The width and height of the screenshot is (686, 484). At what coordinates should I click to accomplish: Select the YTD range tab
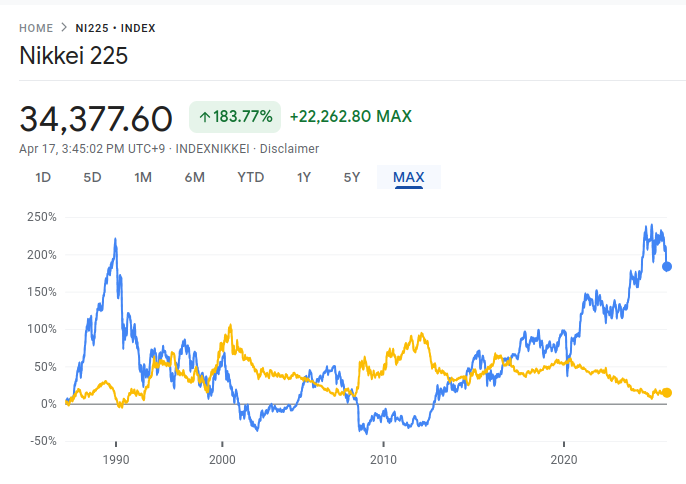pos(251,177)
